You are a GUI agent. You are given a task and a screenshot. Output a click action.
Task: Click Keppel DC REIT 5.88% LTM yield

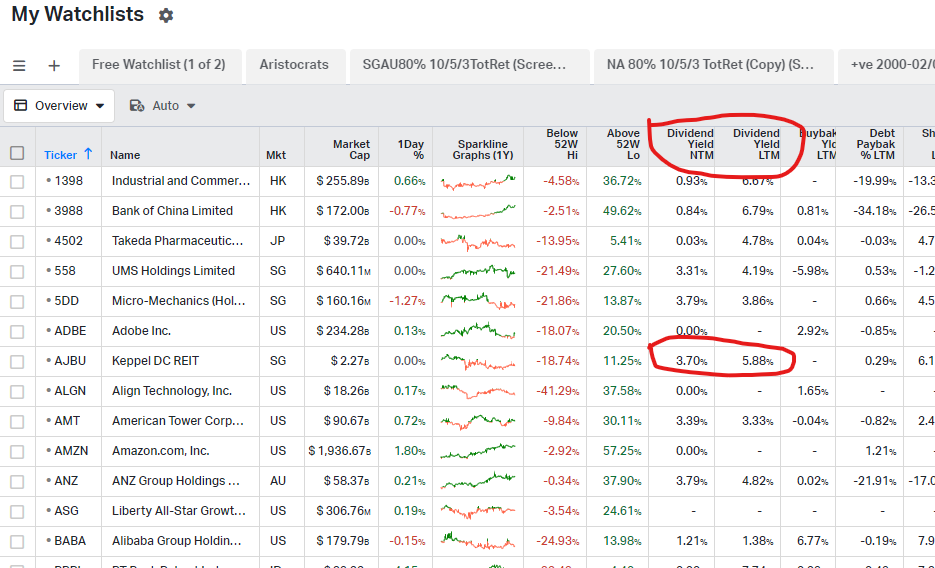tap(757, 361)
